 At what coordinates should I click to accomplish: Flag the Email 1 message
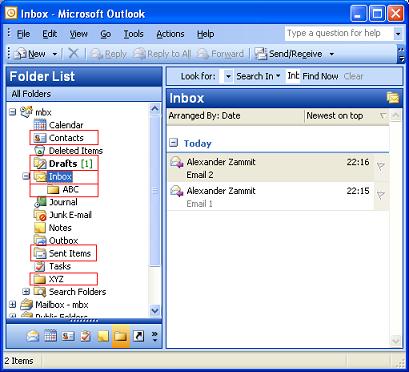tap(380, 195)
